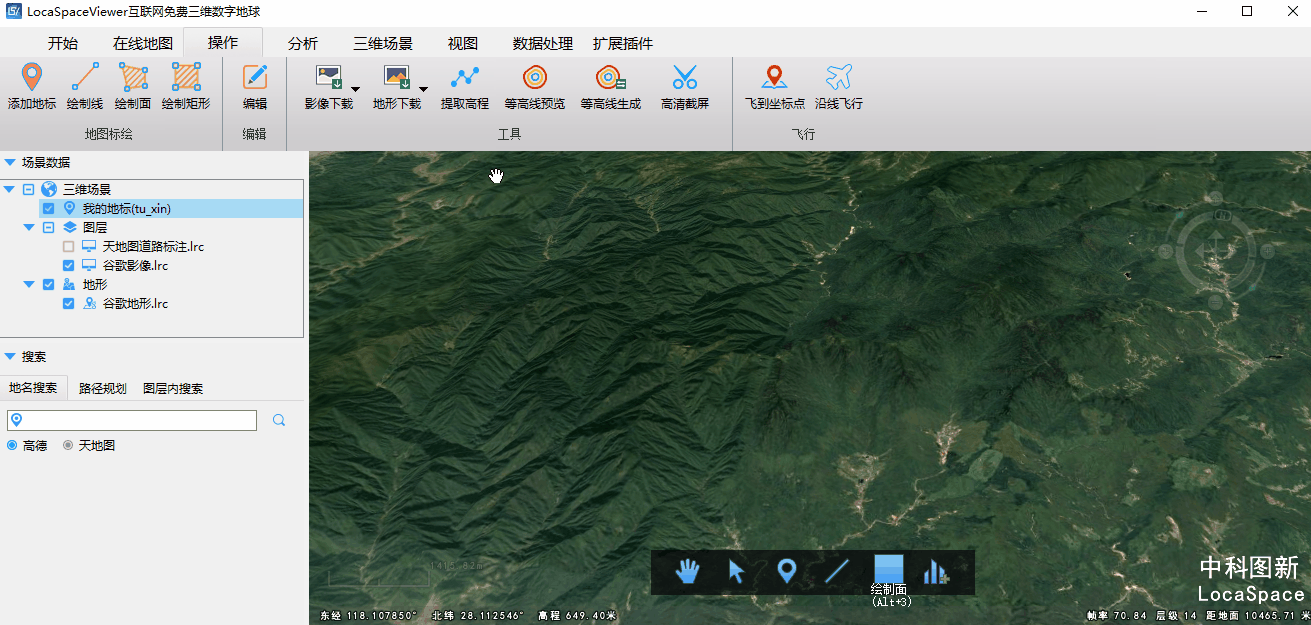This screenshot has width=1311, height=625.
Task: Select the 天地图道路标注.lrc layer name
Action: point(153,246)
